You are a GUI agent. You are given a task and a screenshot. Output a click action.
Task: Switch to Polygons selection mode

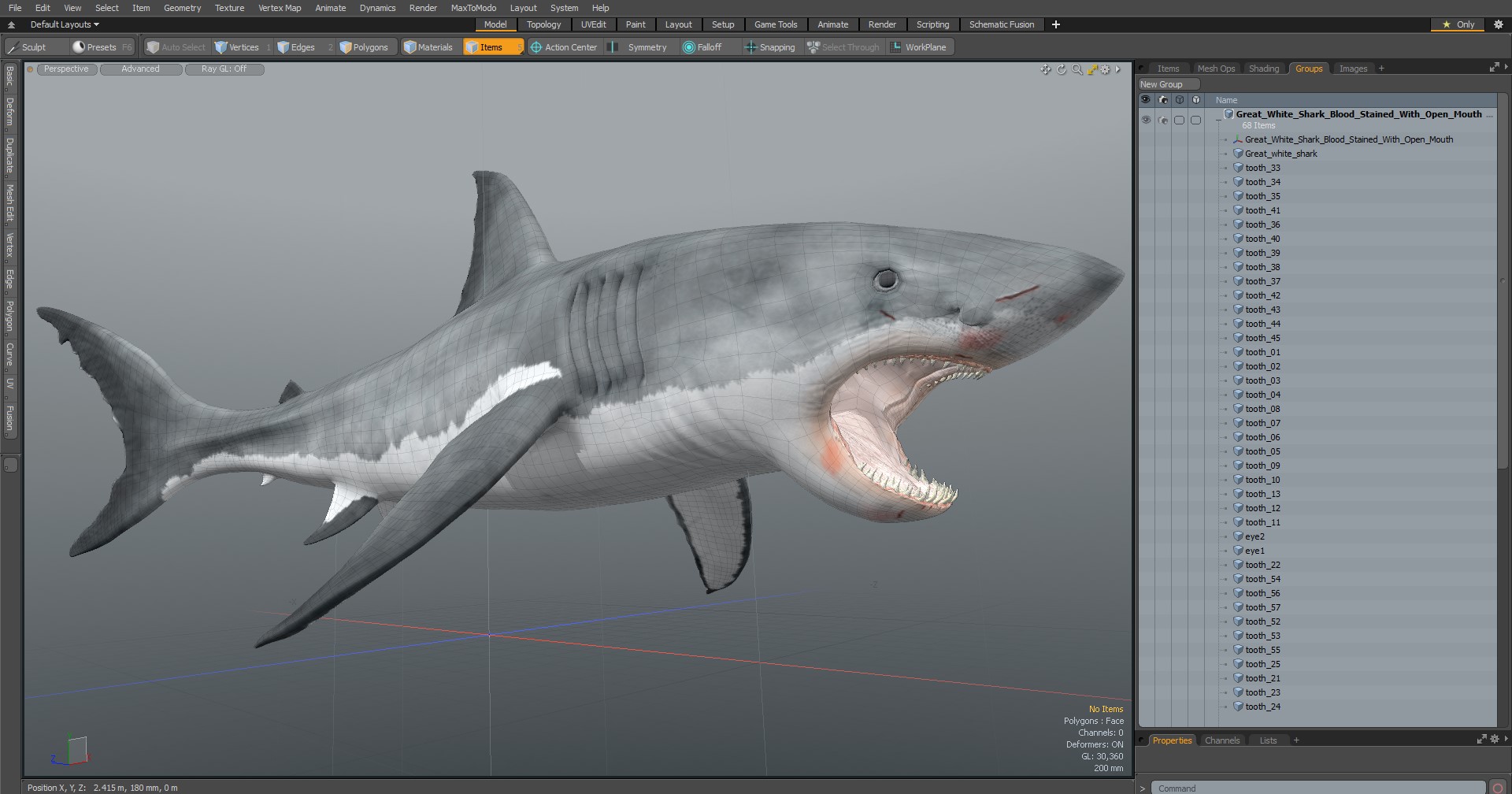(x=365, y=47)
